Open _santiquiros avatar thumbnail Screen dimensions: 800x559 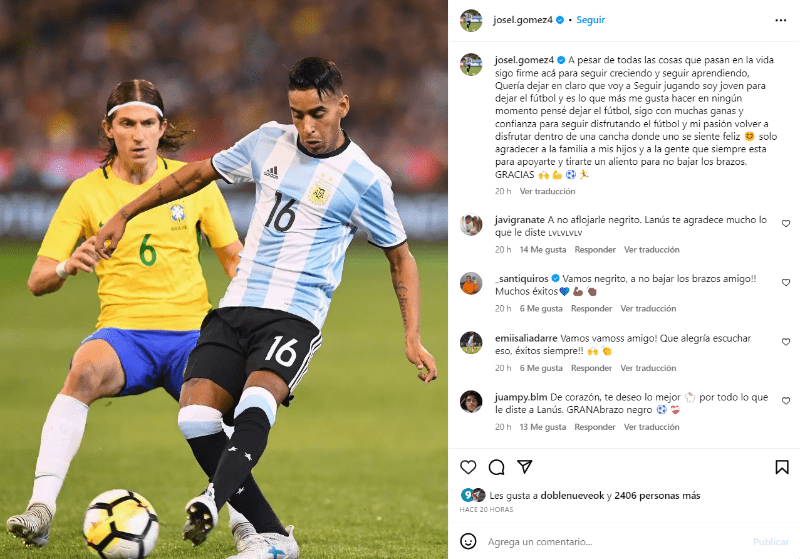point(470,283)
